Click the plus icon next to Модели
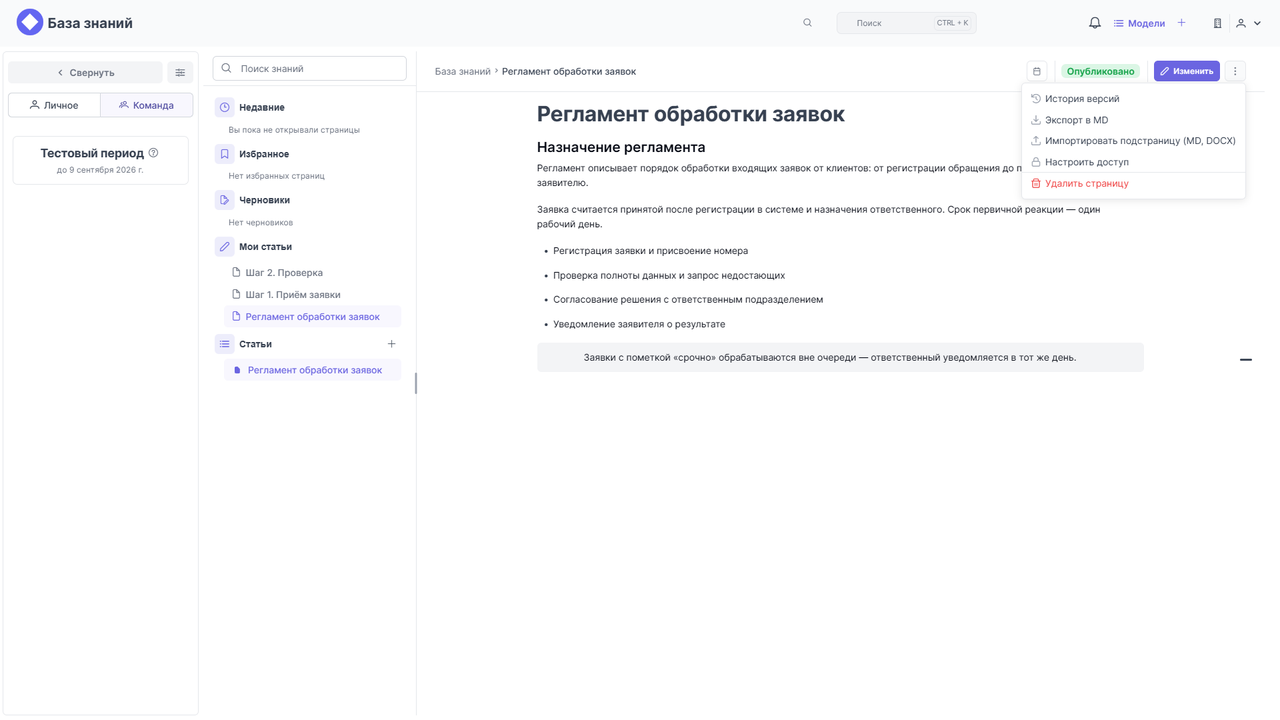 coord(1182,23)
